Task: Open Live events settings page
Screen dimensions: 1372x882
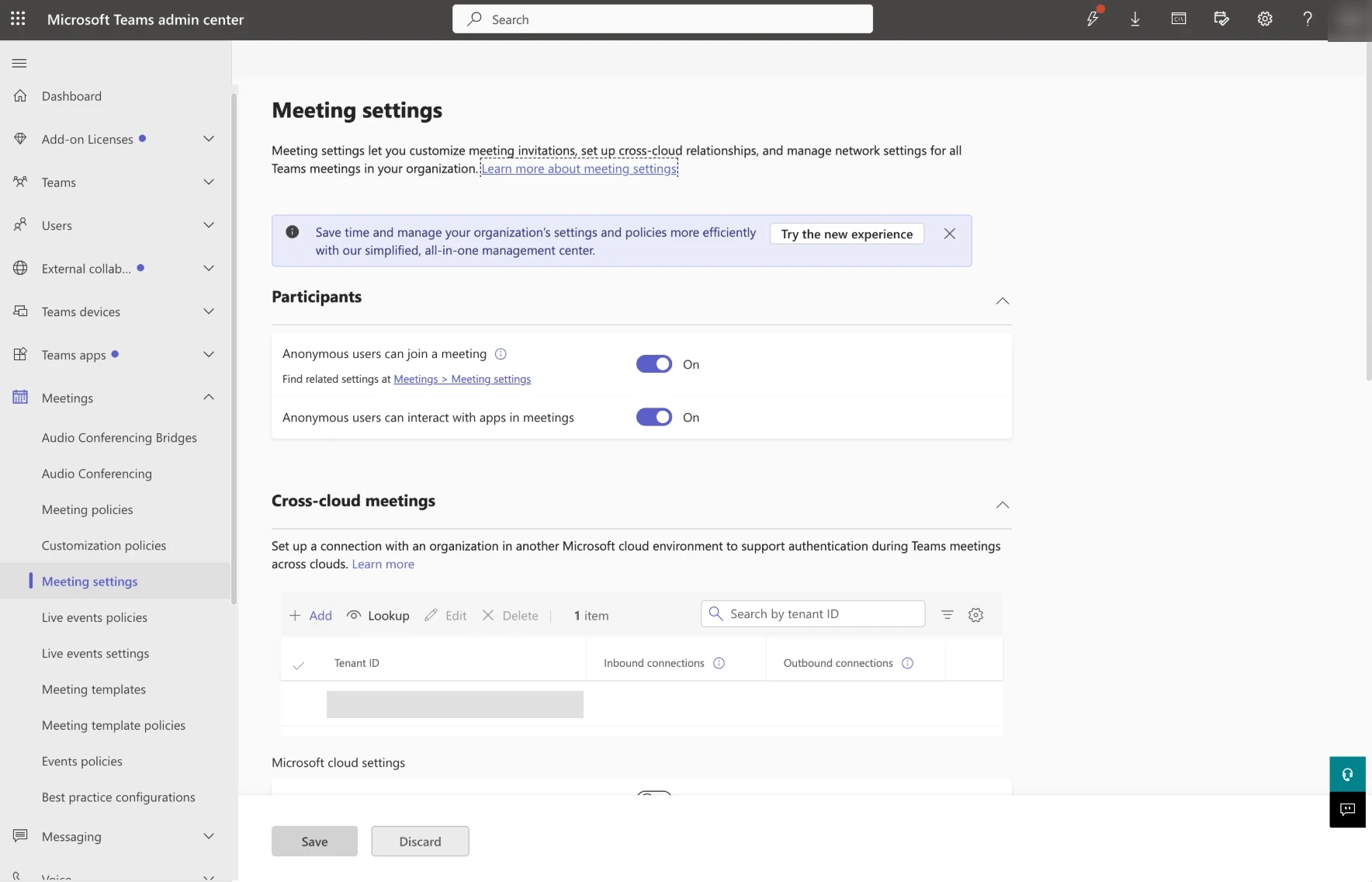Action: (x=95, y=653)
